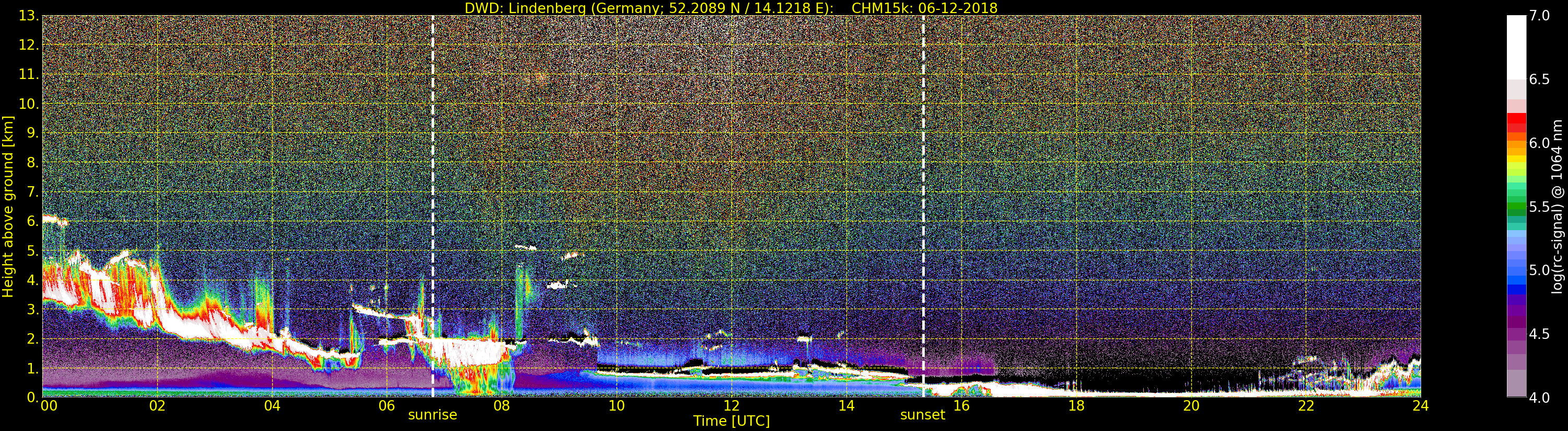Image resolution: width=1568 pixels, height=431 pixels.
Task: Click colorbar value label '7.0'
Action: [x=1539, y=16]
